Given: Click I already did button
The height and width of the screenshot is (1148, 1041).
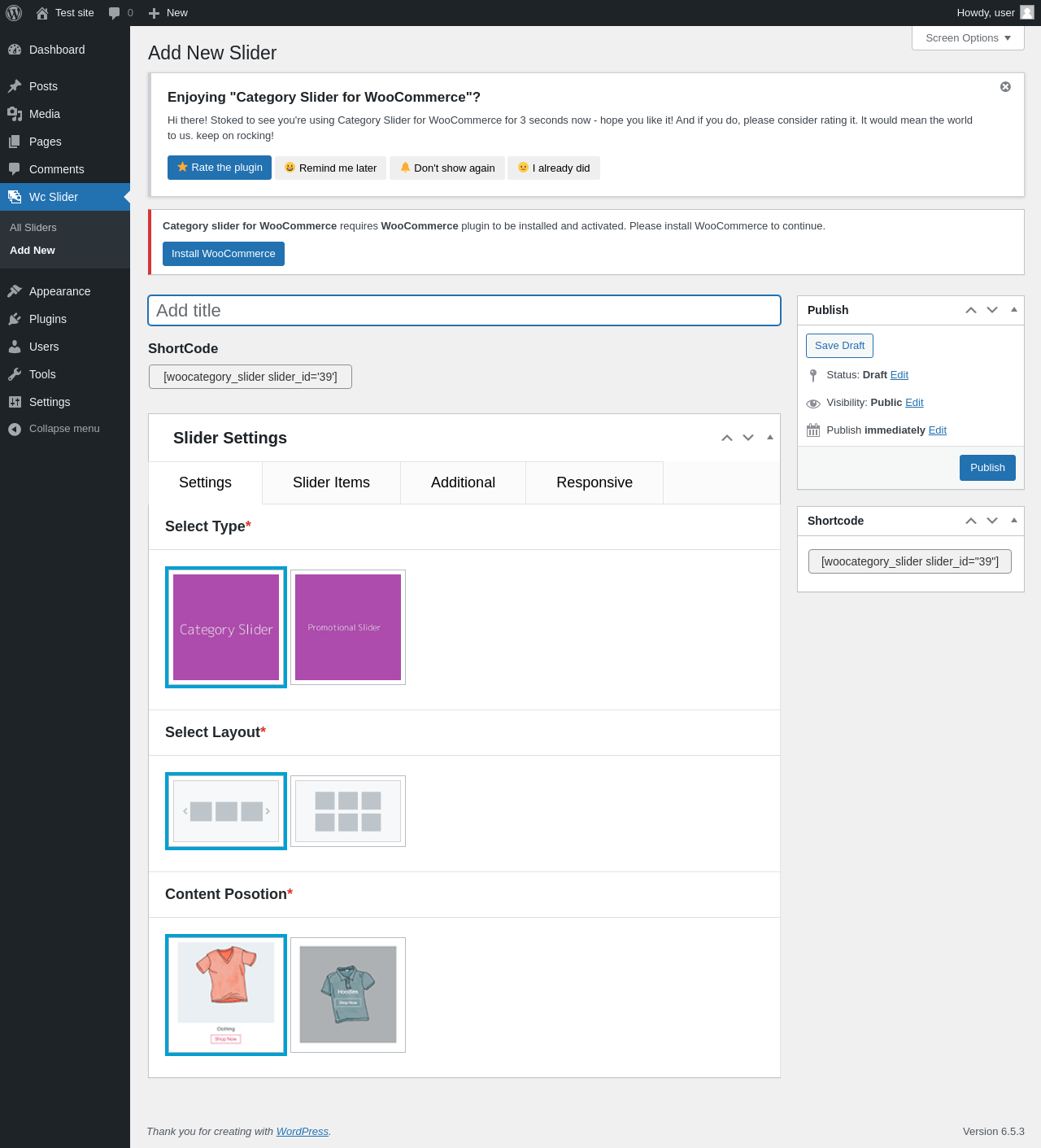Looking at the screenshot, I should pyautogui.click(x=554, y=168).
